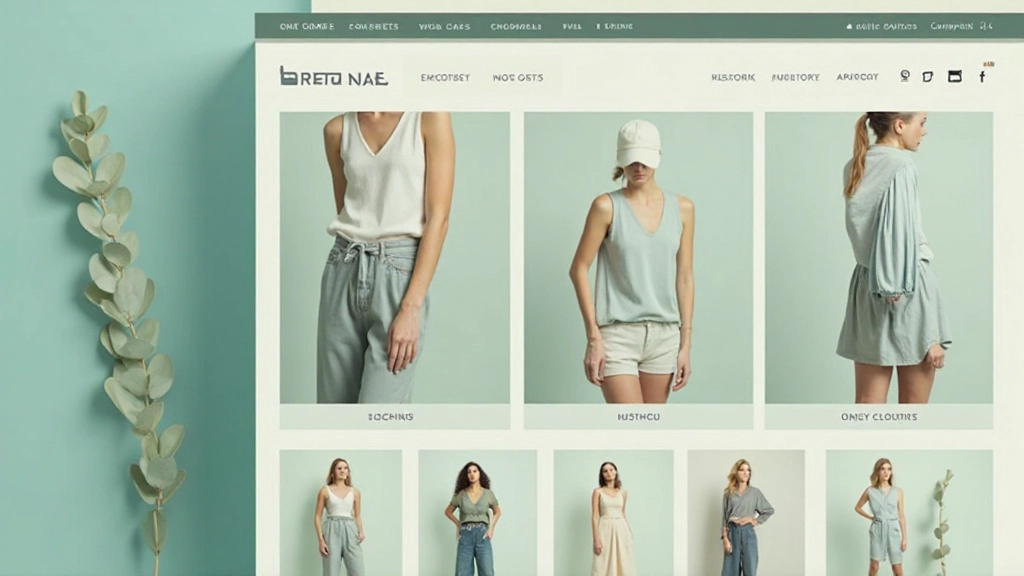Click the location pin icon in the top bar
This screenshot has height=576, width=1024.
click(849, 25)
